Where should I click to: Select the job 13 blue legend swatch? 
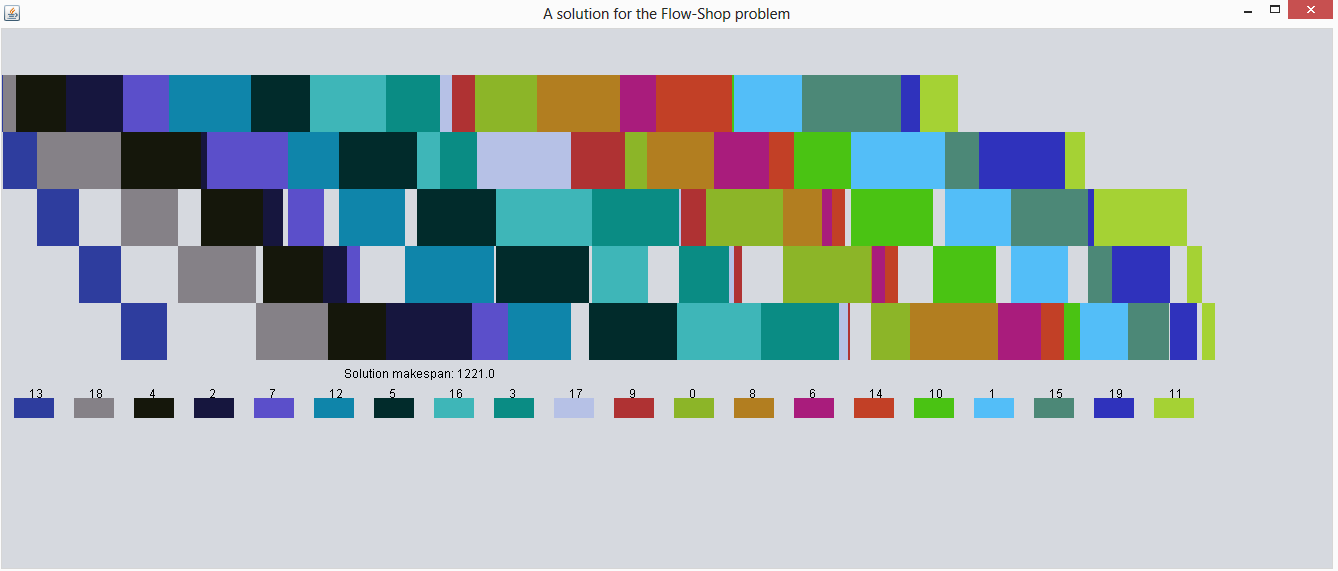tap(34, 408)
